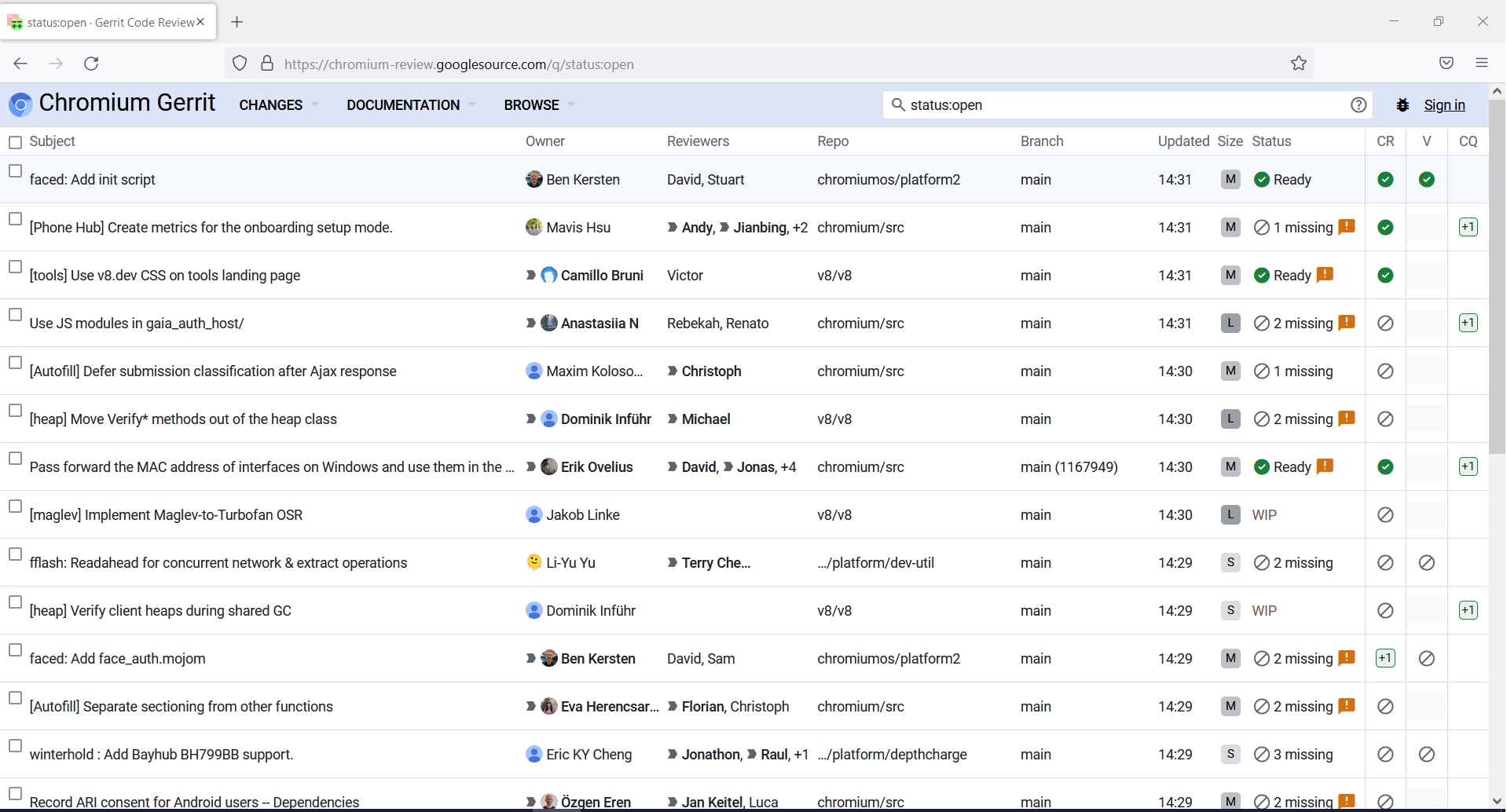The width and height of the screenshot is (1507, 812).
Task: Click the CQ +1 label on heap Verify client heaps row
Action: pyautogui.click(x=1468, y=610)
